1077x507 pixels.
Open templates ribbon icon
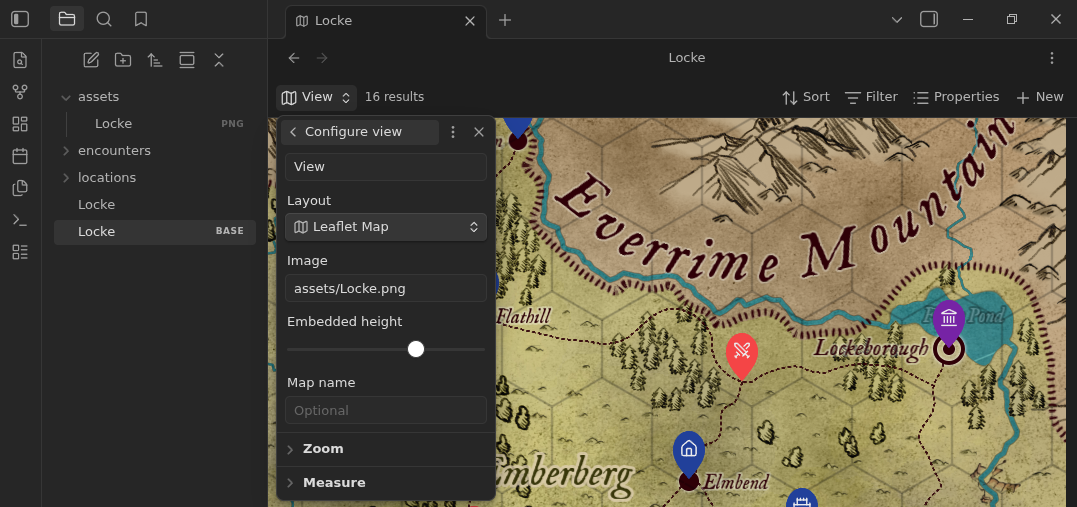pos(20,188)
